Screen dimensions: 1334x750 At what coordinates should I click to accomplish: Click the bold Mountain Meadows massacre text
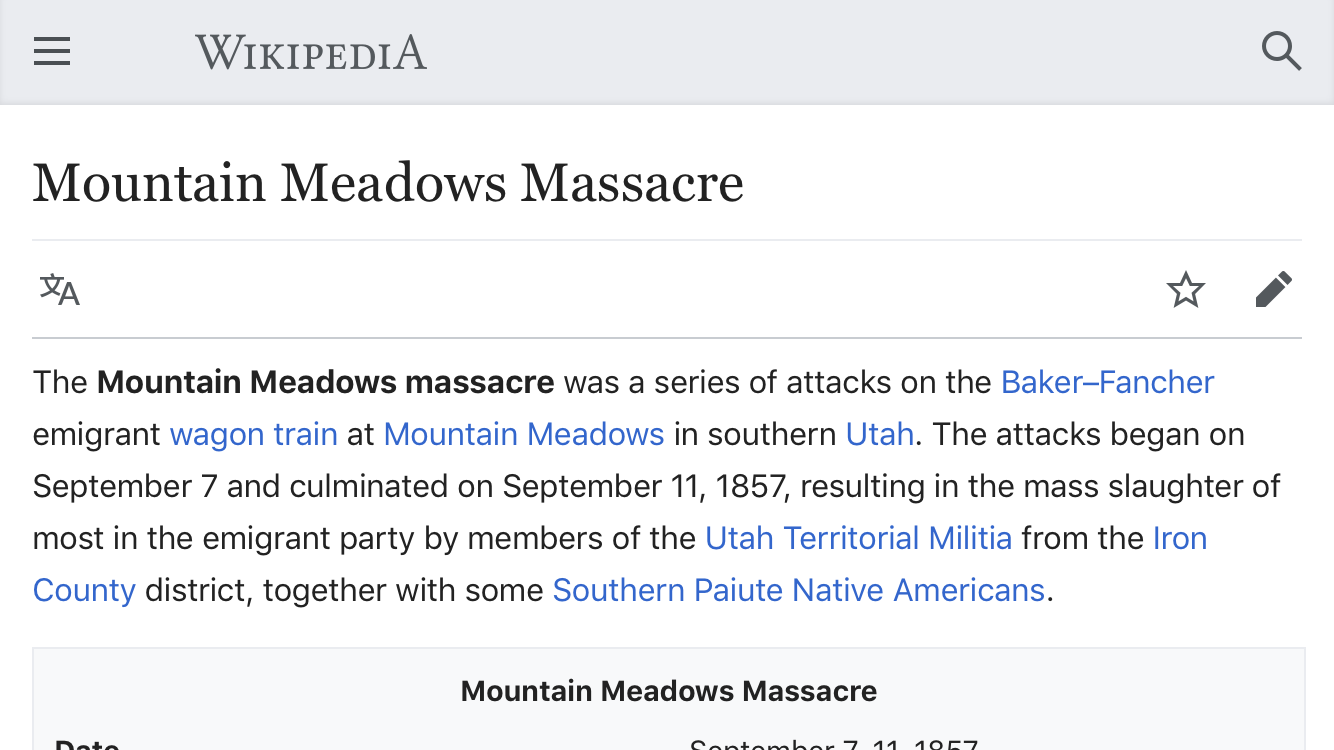tap(326, 382)
